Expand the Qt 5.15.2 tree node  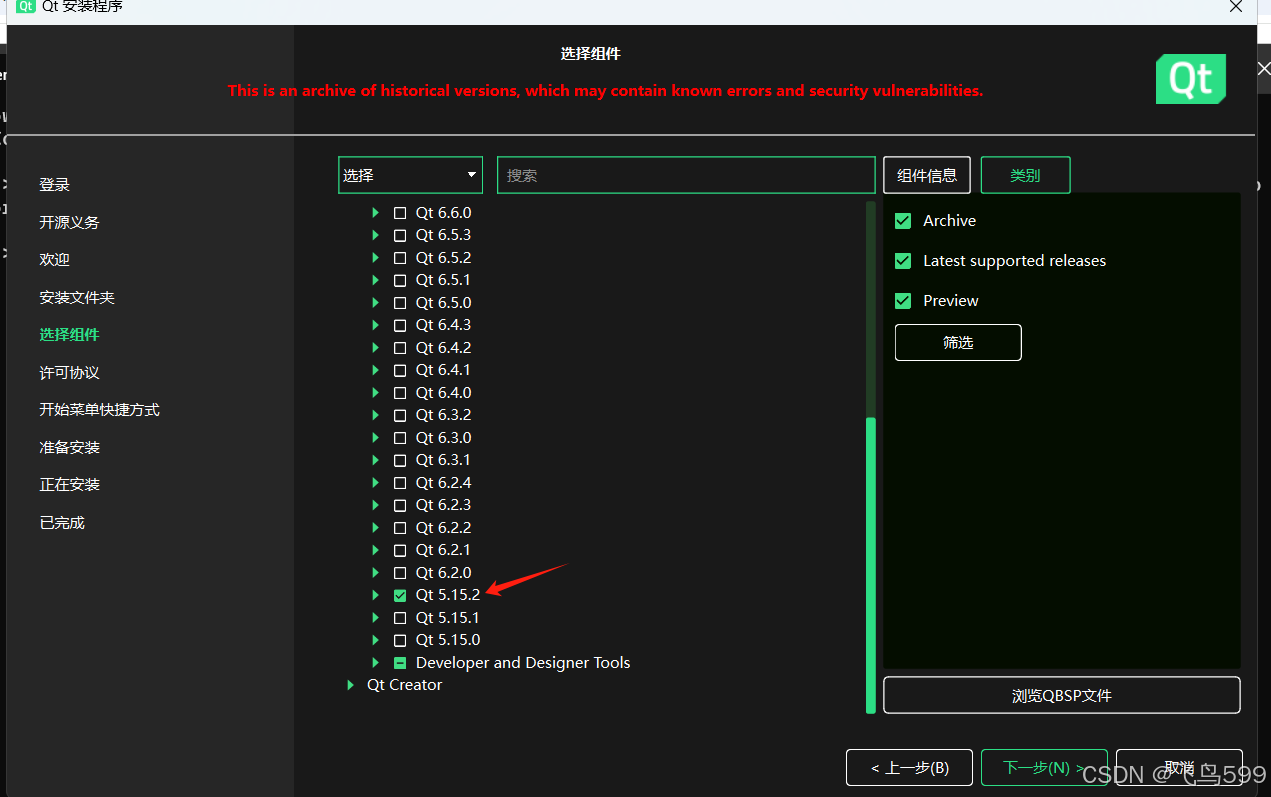(376, 595)
